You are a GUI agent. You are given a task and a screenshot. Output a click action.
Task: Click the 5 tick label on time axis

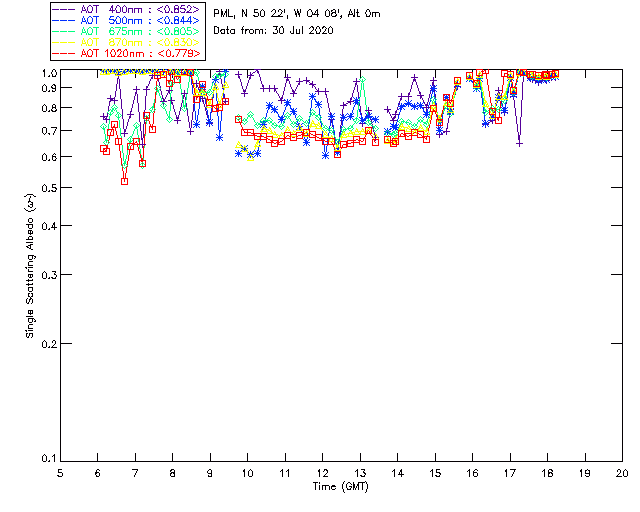tap(60, 474)
